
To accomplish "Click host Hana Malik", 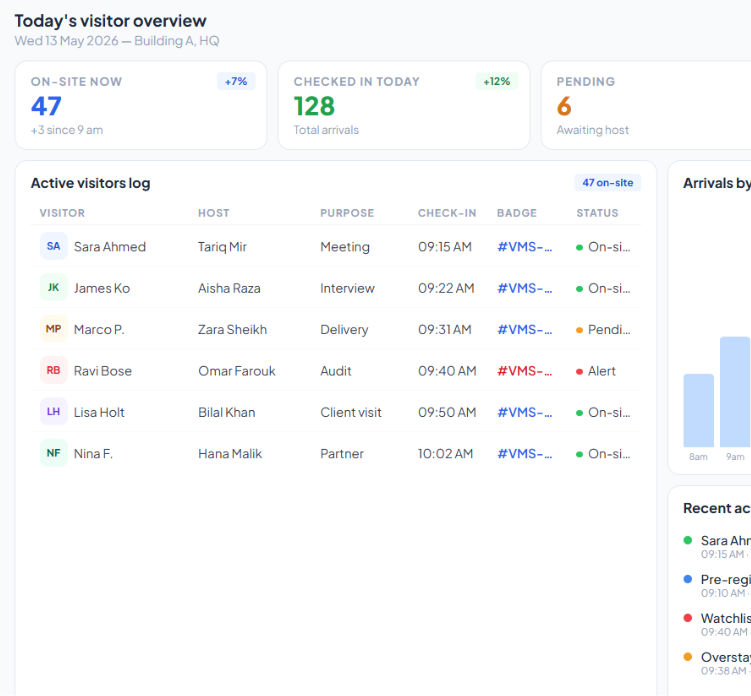I will click(230, 454).
